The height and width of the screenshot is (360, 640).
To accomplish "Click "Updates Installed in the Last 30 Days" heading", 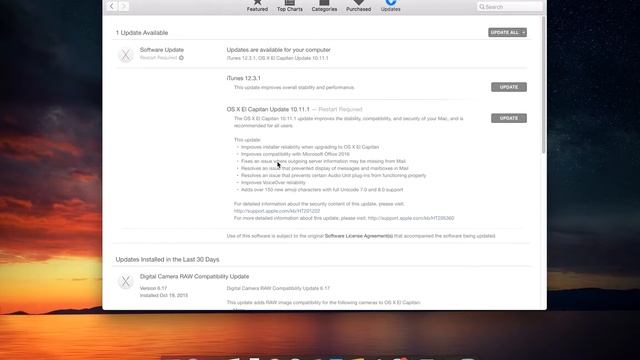I will pos(167,260).
